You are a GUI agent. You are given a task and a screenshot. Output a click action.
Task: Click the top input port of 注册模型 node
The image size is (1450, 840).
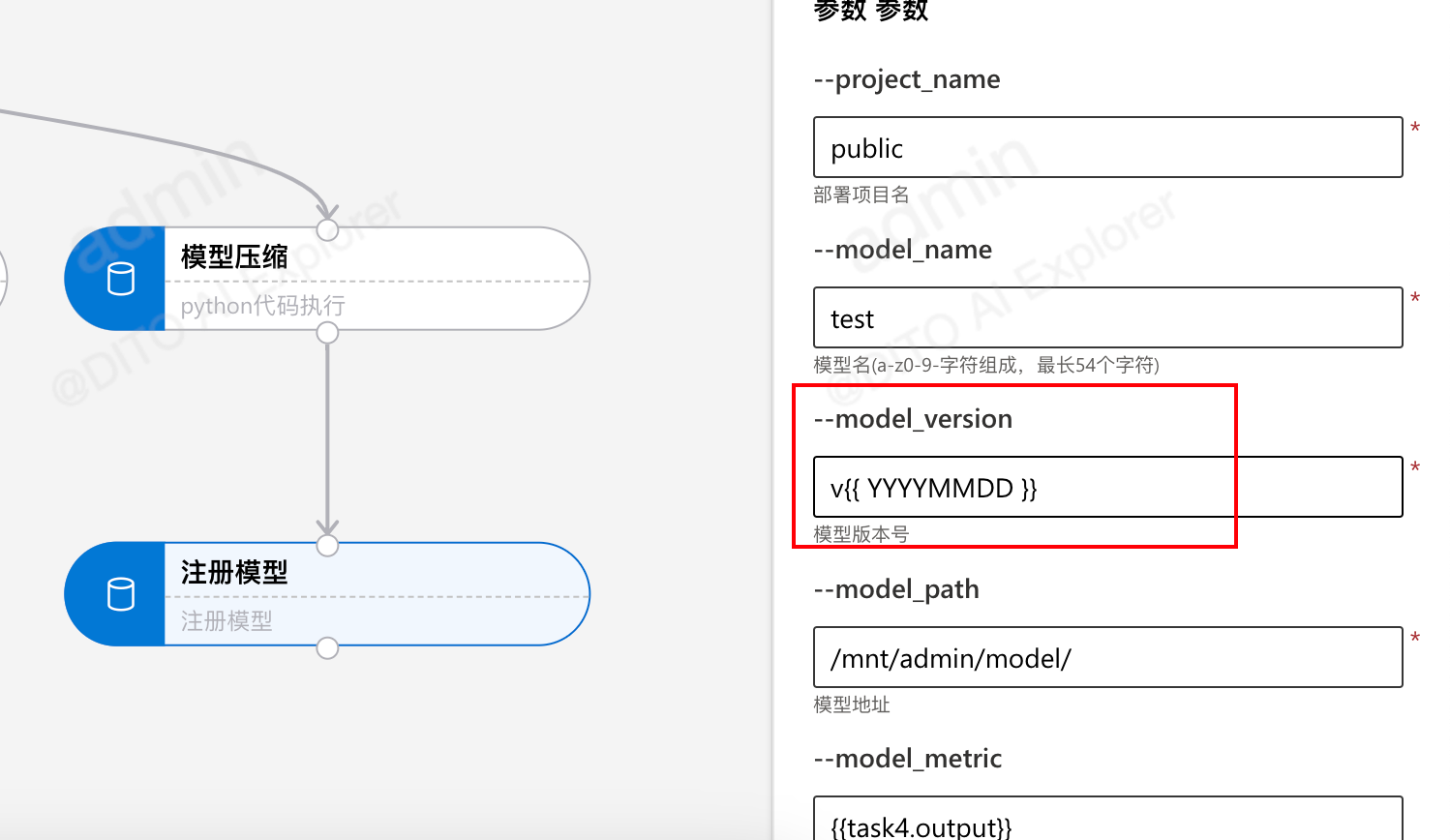click(x=328, y=546)
